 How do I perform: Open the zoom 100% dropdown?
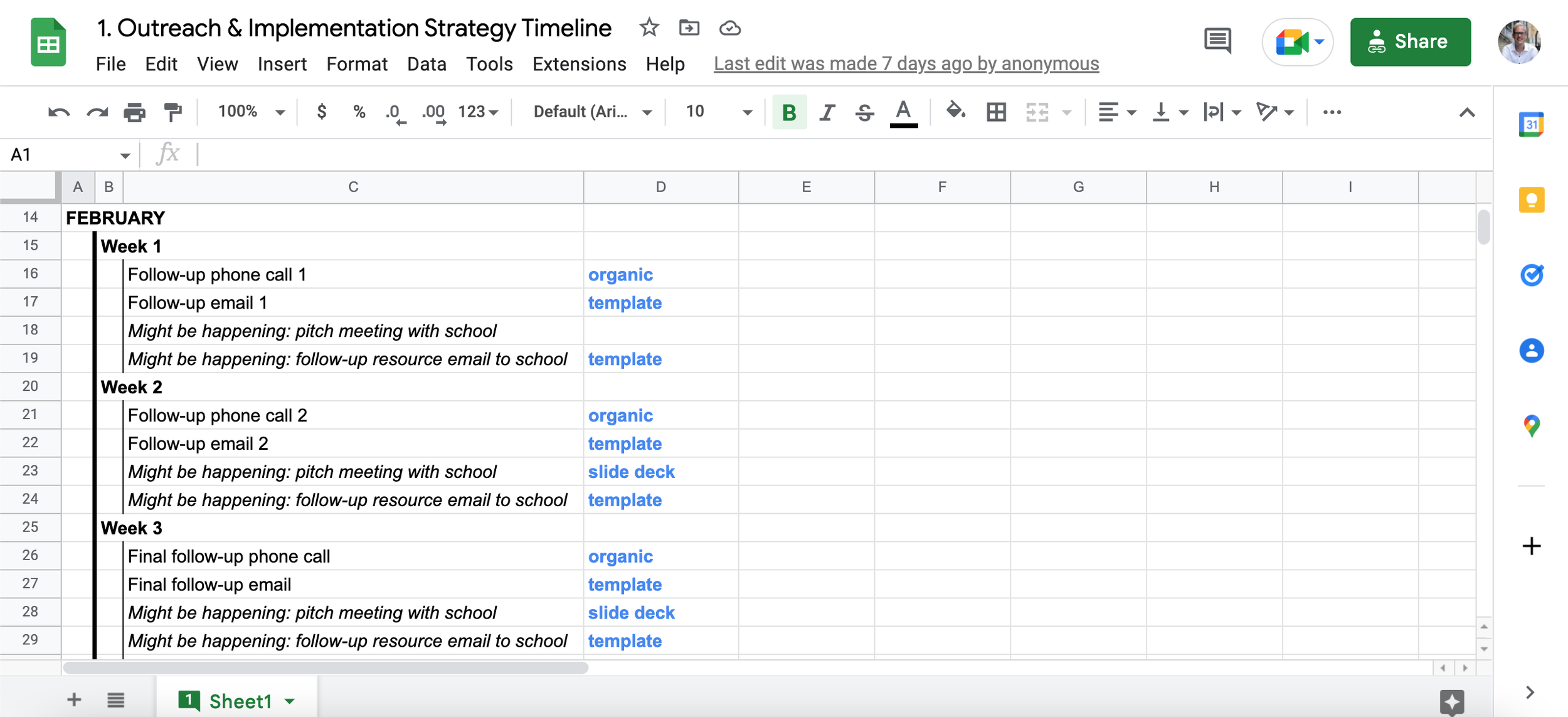(251, 112)
